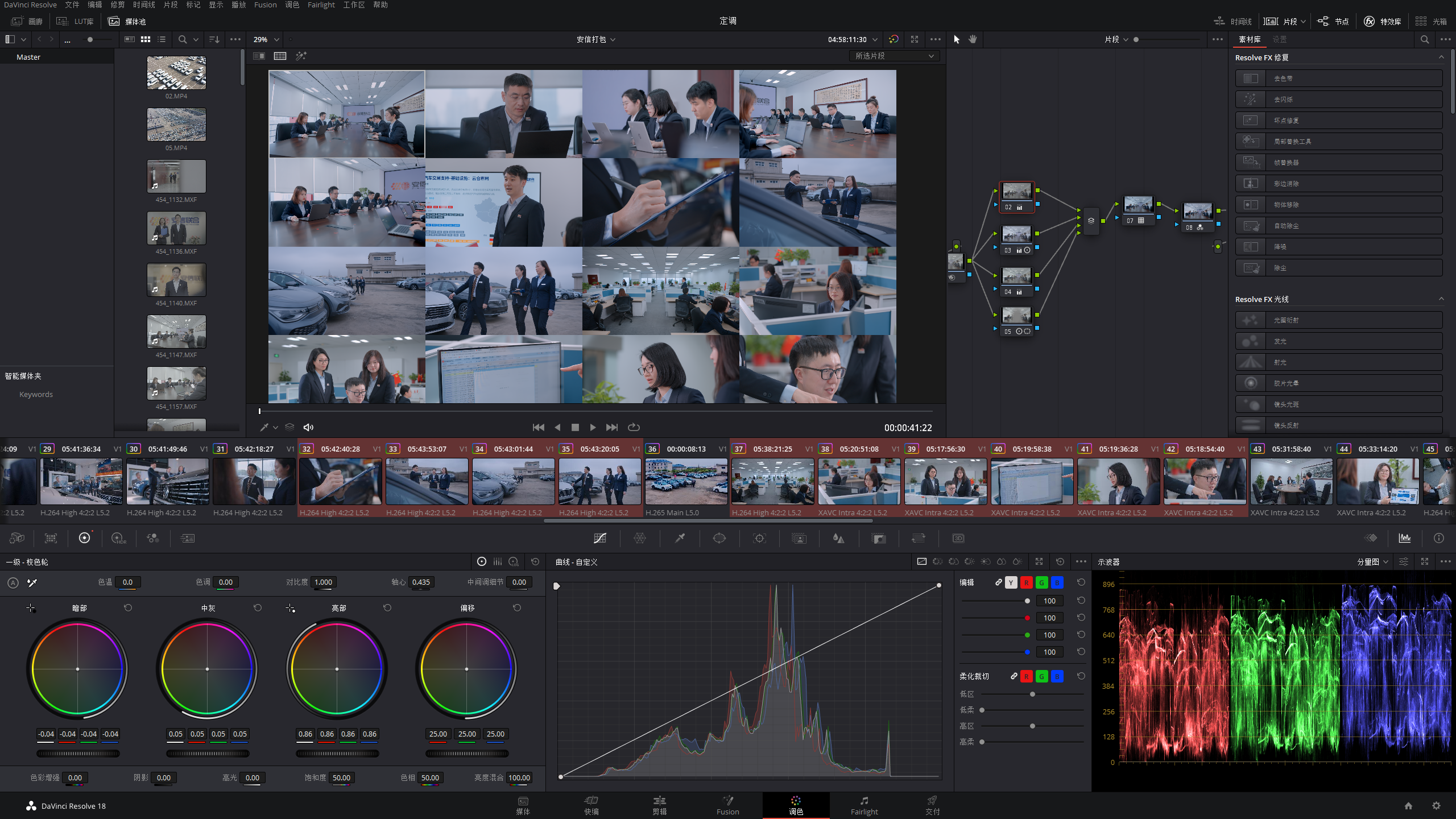This screenshot has width=1456, height=819.
Task: Open the RGB mixer palette
Action: pyautogui.click(x=152, y=538)
